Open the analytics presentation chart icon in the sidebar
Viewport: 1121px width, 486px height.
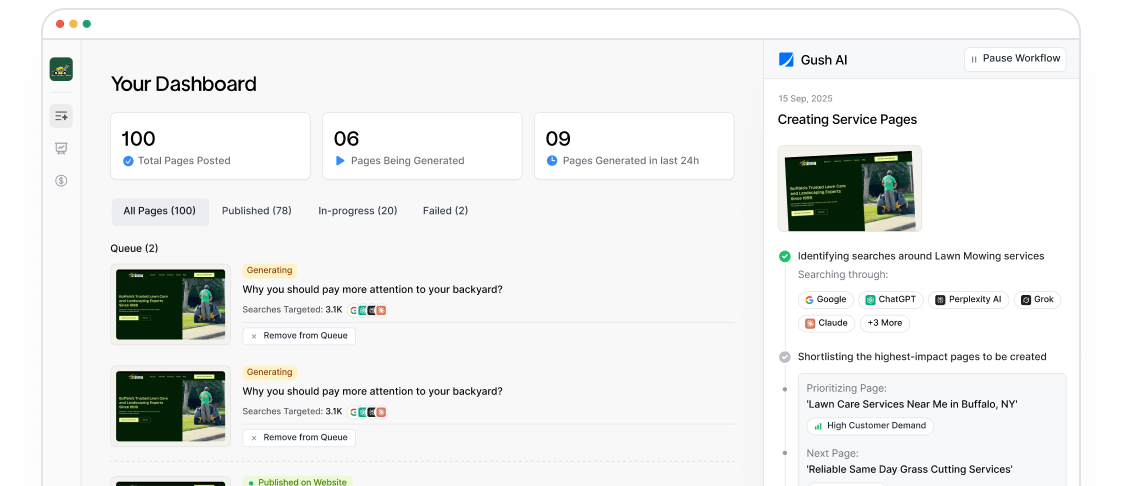(61, 148)
